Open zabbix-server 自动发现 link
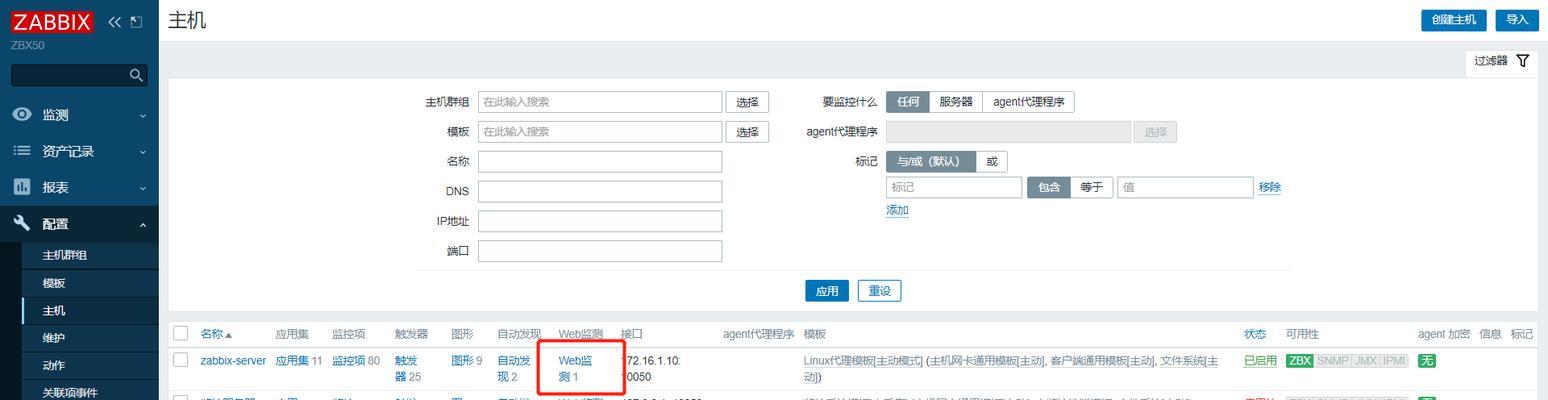 point(514,369)
